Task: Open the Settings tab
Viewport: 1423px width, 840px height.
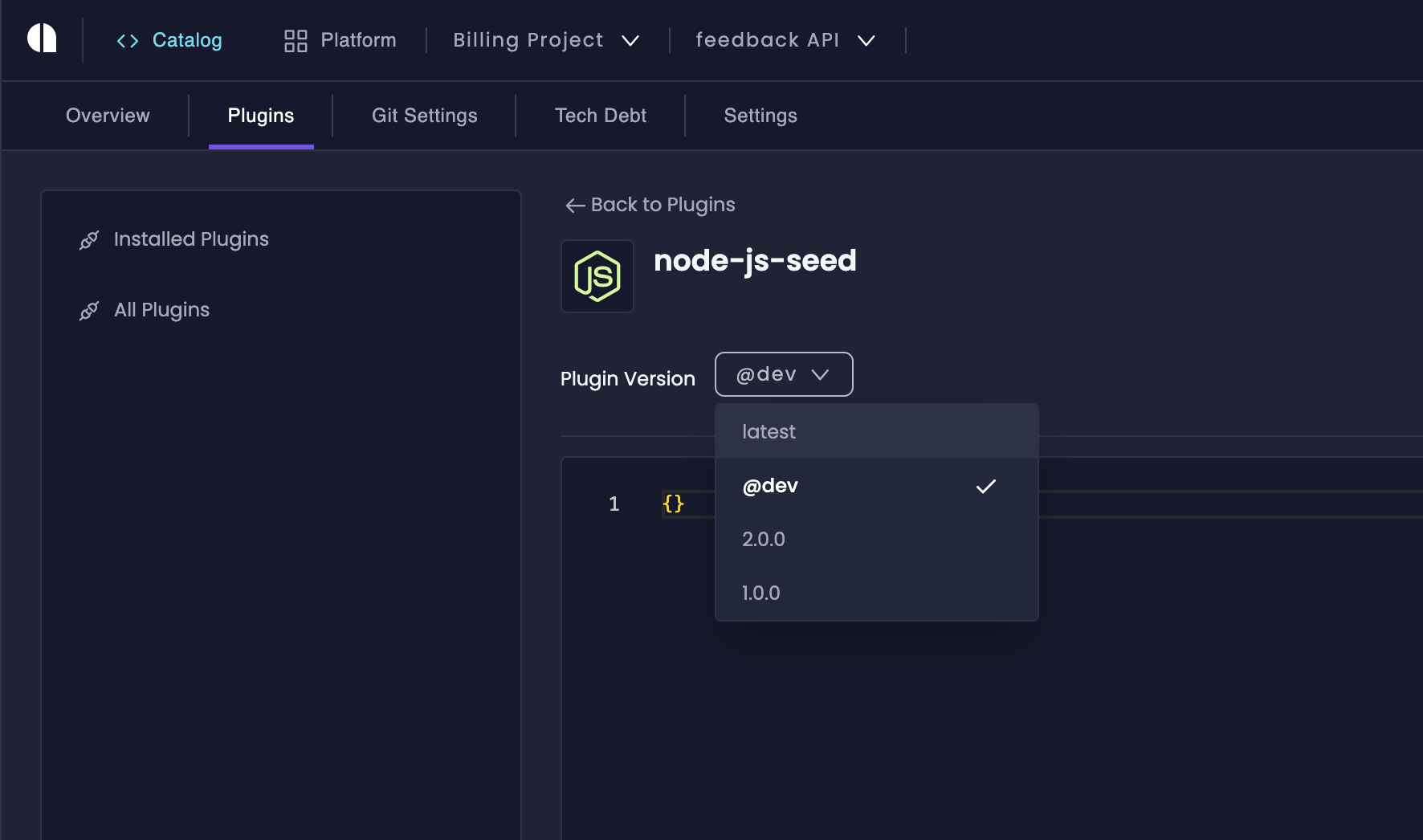Action: click(x=760, y=116)
